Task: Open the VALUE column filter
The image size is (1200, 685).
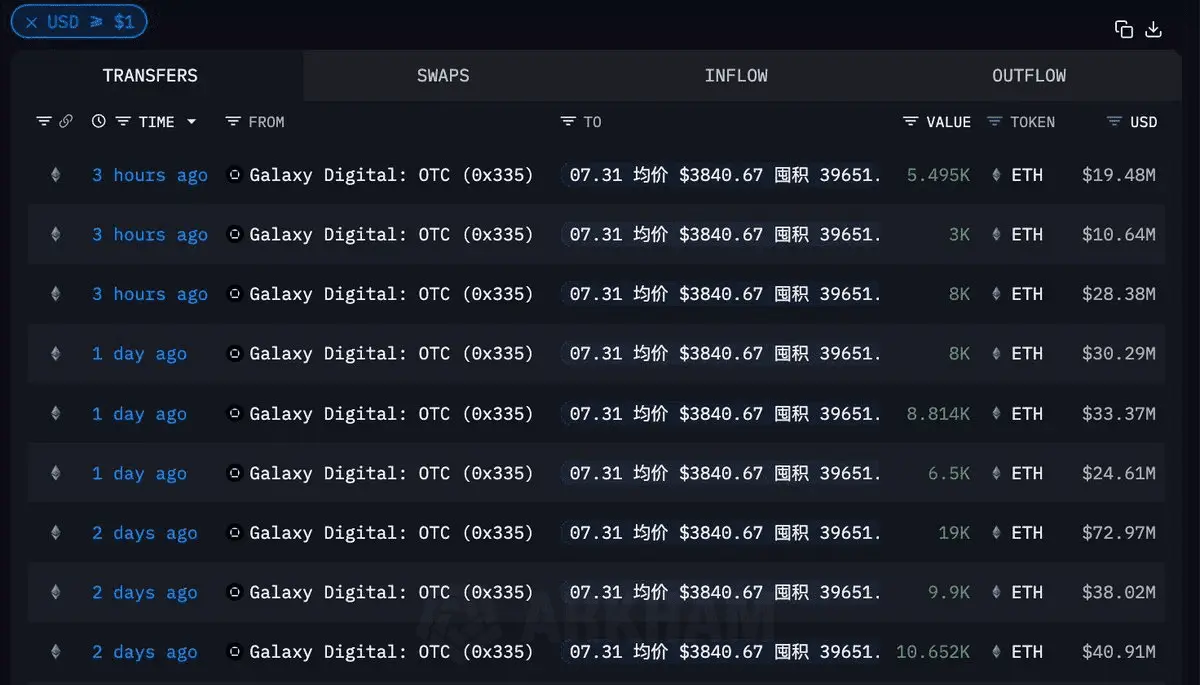Action: [910, 122]
